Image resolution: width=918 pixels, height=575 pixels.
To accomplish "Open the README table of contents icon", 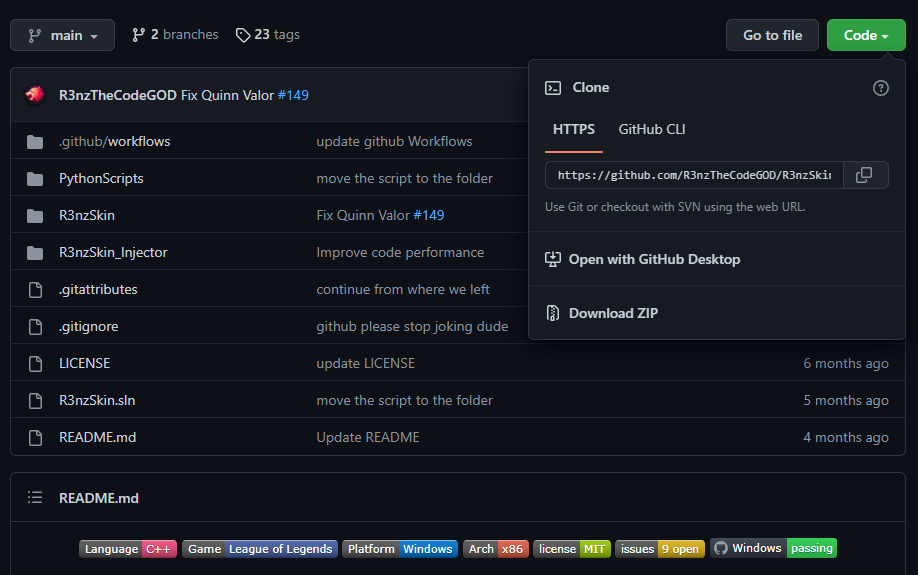I will tap(35, 498).
